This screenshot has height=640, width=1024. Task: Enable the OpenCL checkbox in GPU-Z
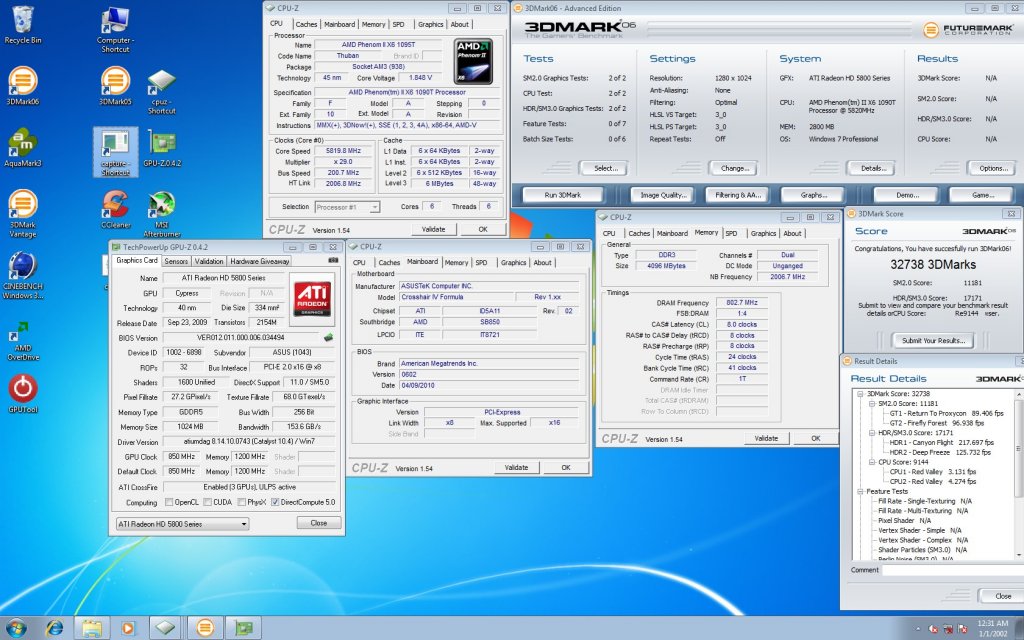(169, 502)
